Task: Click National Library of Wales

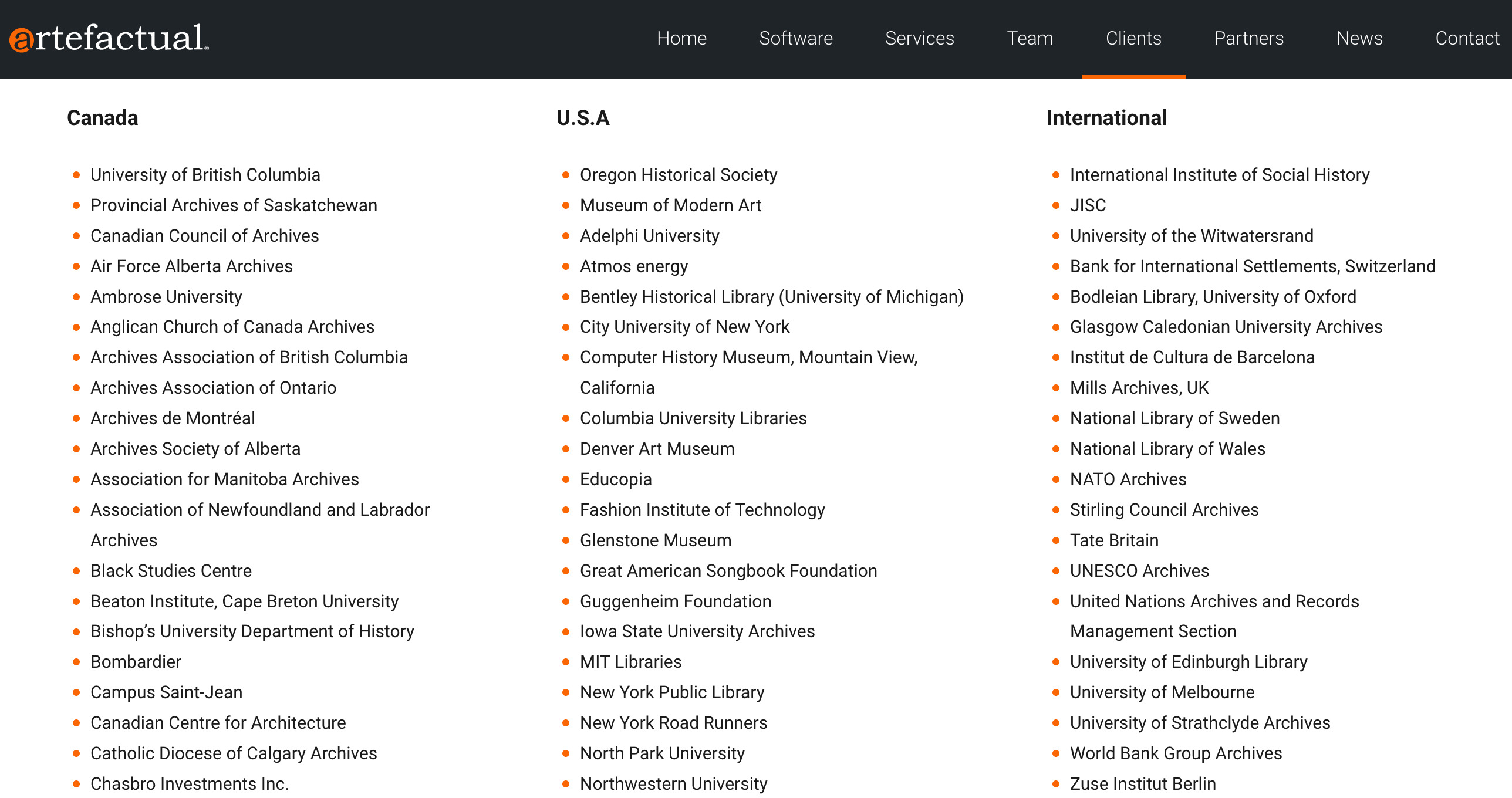Action: click(1167, 449)
